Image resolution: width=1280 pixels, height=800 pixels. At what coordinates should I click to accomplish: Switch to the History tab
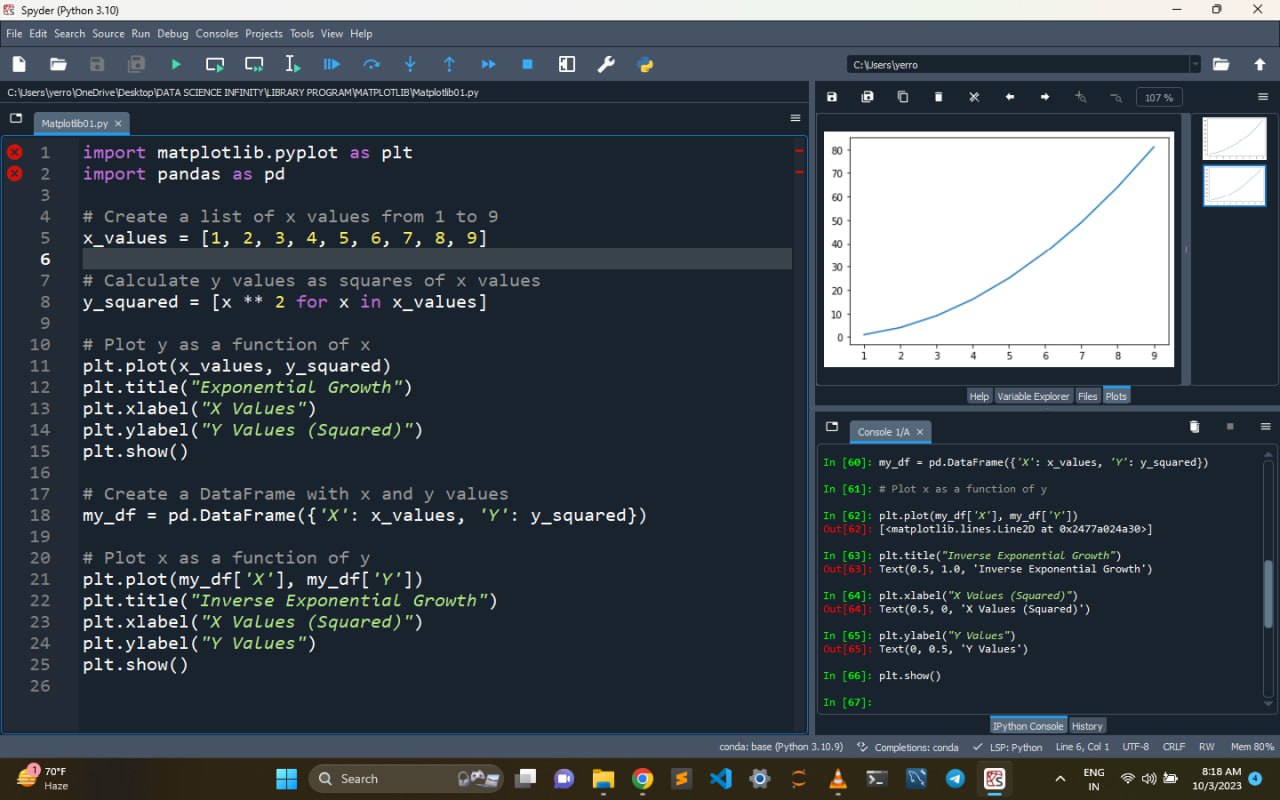click(1087, 726)
